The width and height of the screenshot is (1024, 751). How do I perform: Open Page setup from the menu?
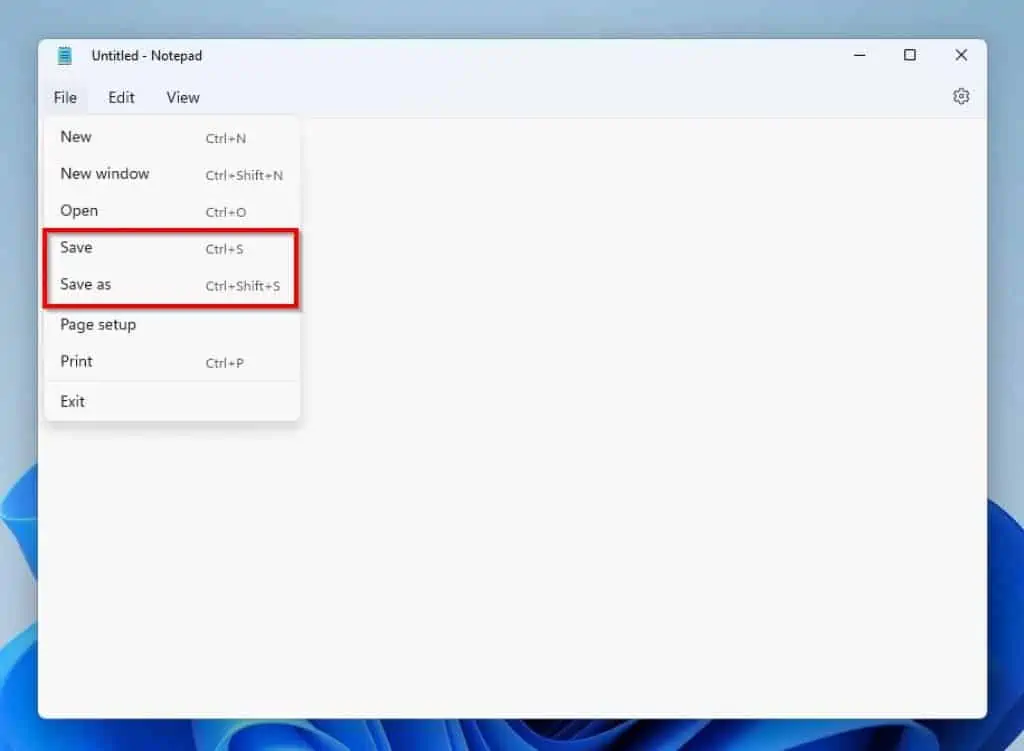click(172, 325)
